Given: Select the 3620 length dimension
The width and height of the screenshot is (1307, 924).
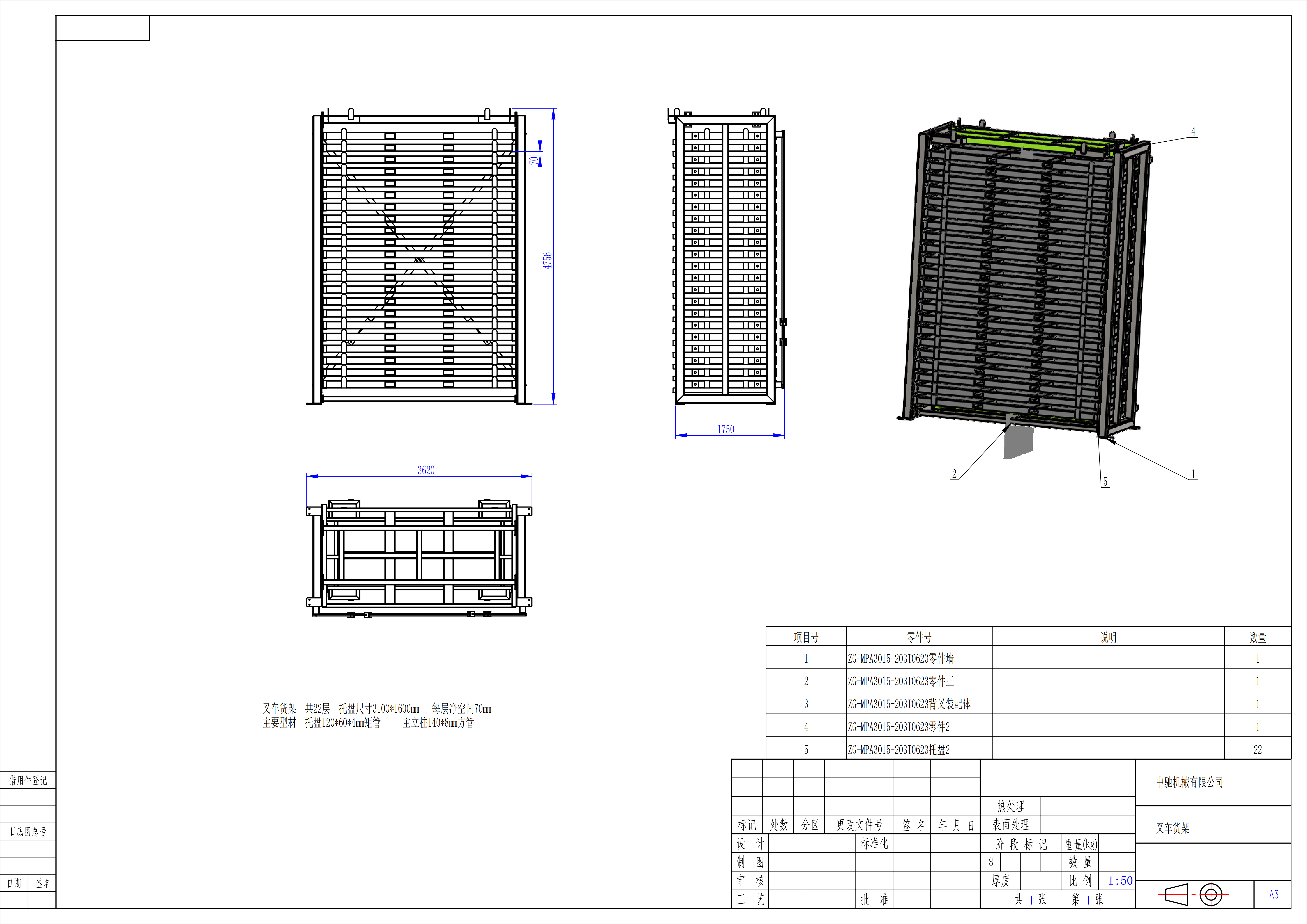Looking at the screenshot, I should click(426, 470).
